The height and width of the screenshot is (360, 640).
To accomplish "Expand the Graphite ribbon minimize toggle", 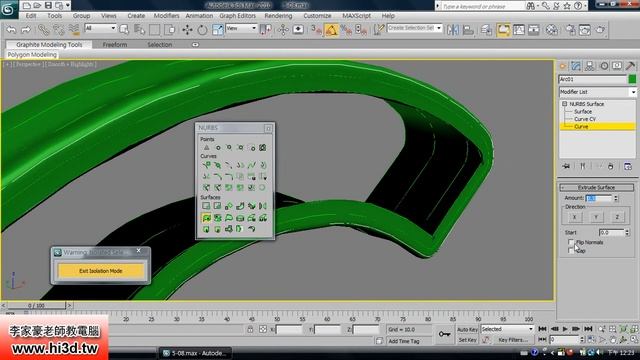I will pyautogui.click(x=195, y=44).
